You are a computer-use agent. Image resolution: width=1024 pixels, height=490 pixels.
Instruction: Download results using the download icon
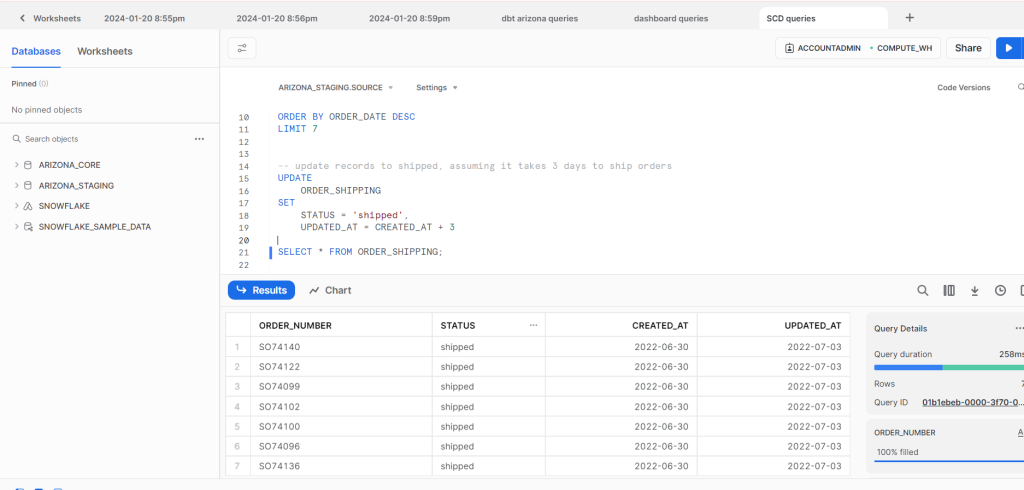[x=975, y=290]
